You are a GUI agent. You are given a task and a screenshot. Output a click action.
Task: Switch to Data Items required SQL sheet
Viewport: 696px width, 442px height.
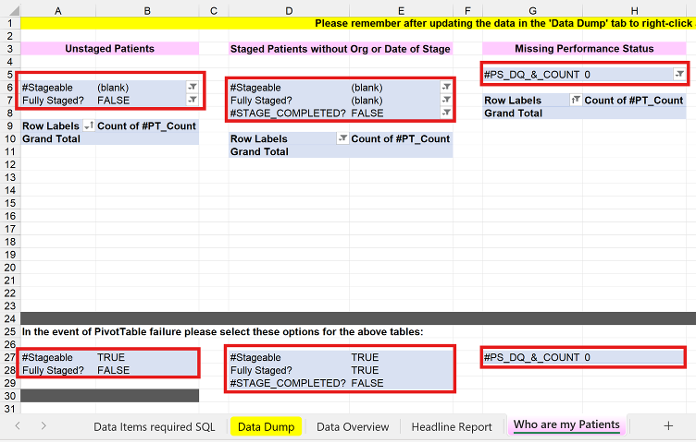154,426
